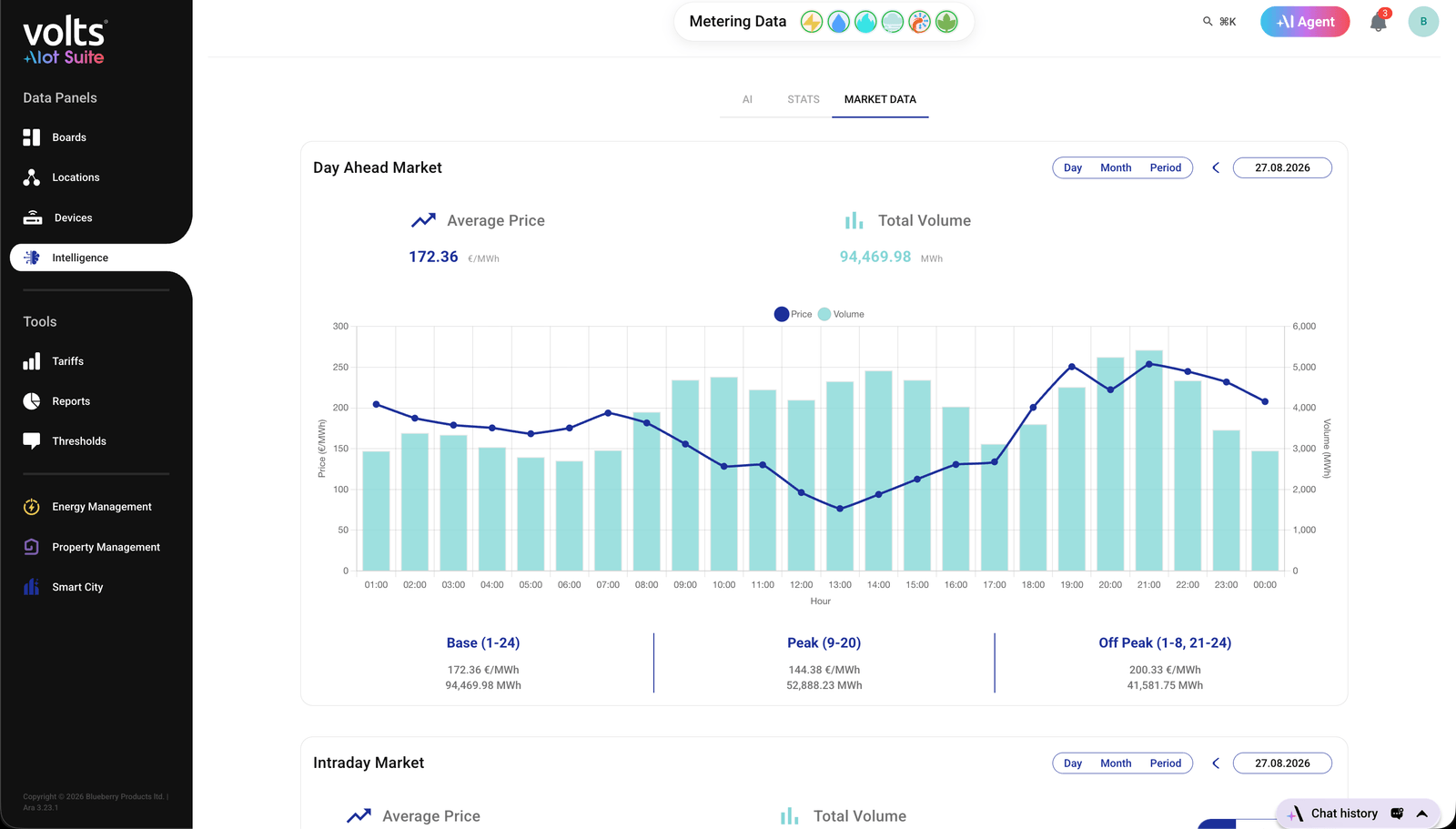
Task: Switch to the STATS tab
Action: point(804,99)
